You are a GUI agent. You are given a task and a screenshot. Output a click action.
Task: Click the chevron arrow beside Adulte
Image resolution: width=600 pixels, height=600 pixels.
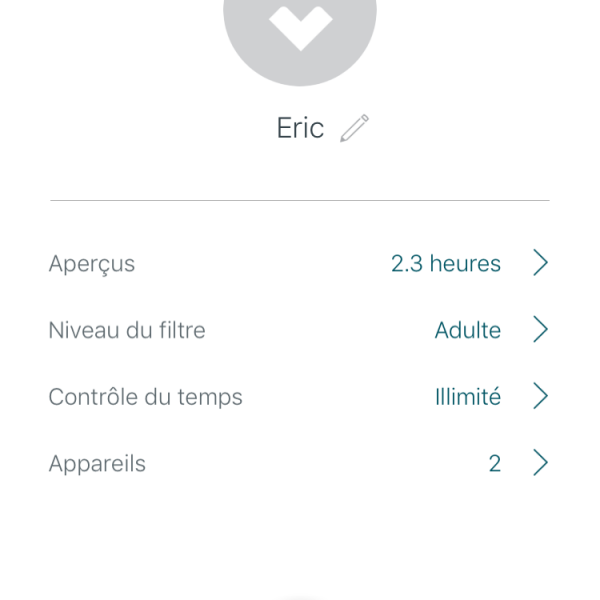[x=540, y=330]
